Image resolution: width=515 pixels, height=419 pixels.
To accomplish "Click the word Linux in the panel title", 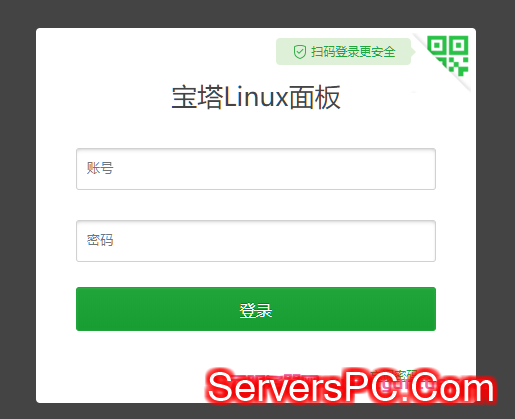I will click(x=256, y=97).
